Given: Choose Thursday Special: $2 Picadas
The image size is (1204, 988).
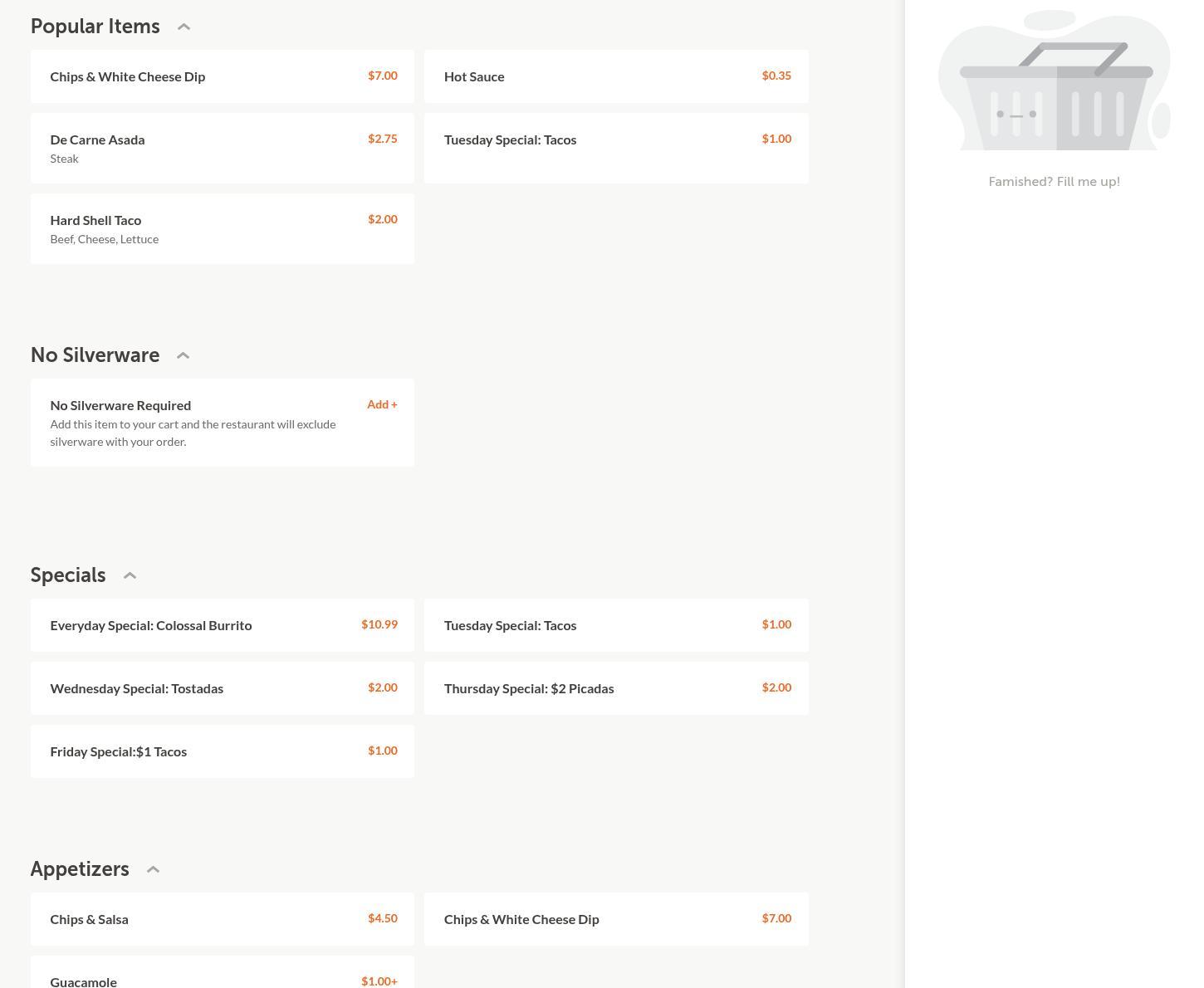Looking at the screenshot, I should tap(616, 688).
